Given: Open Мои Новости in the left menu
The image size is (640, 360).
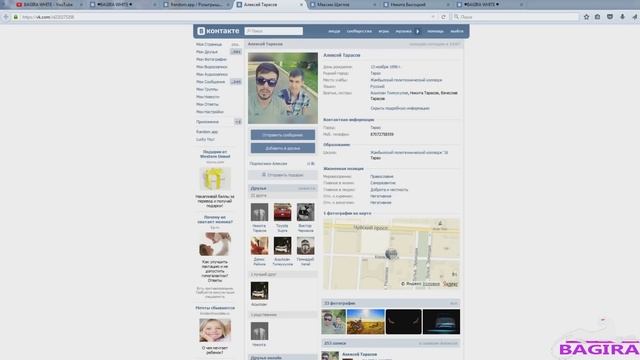Looking at the screenshot, I should pyautogui.click(x=208, y=97).
